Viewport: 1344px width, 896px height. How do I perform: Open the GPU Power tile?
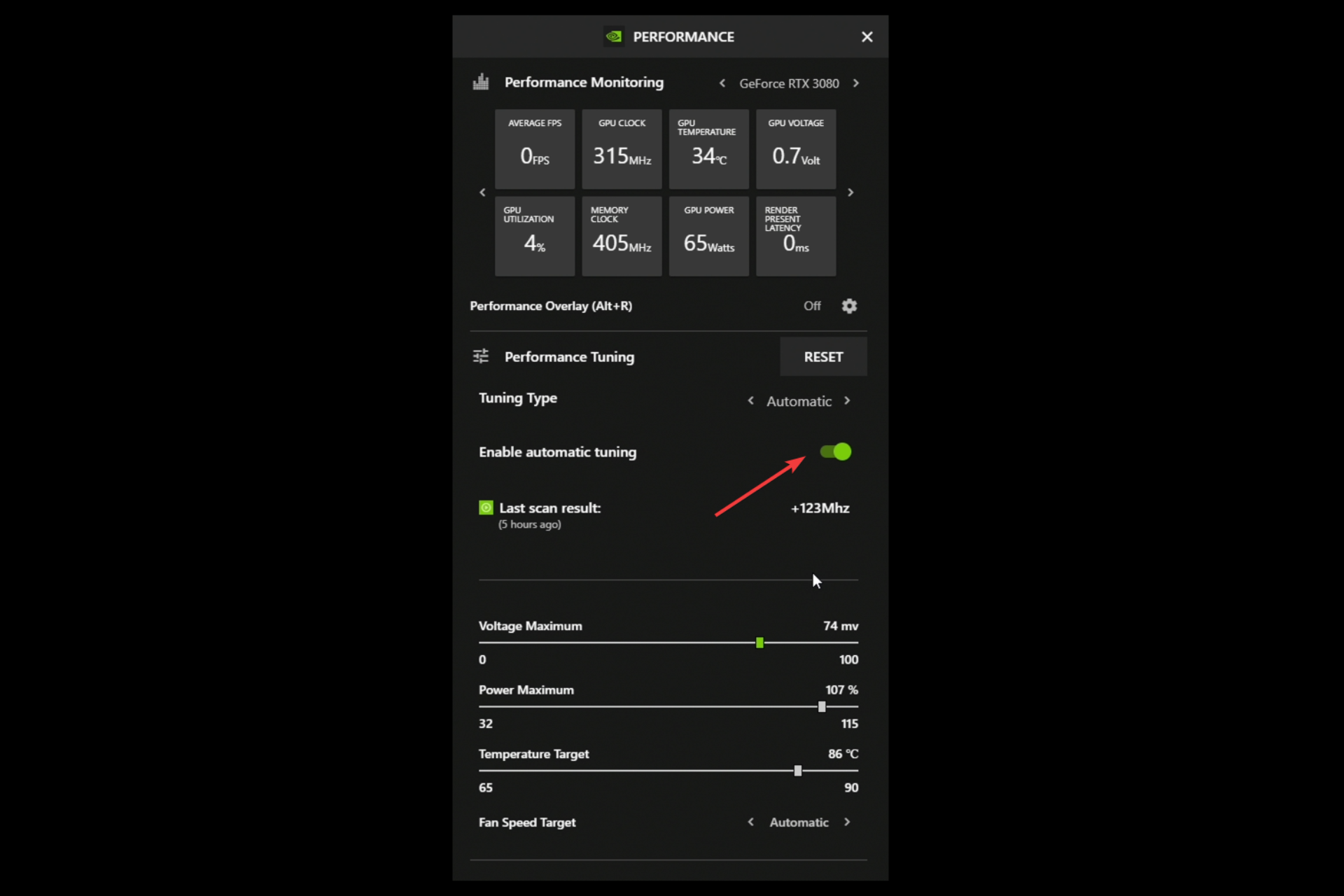coord(708,236)
